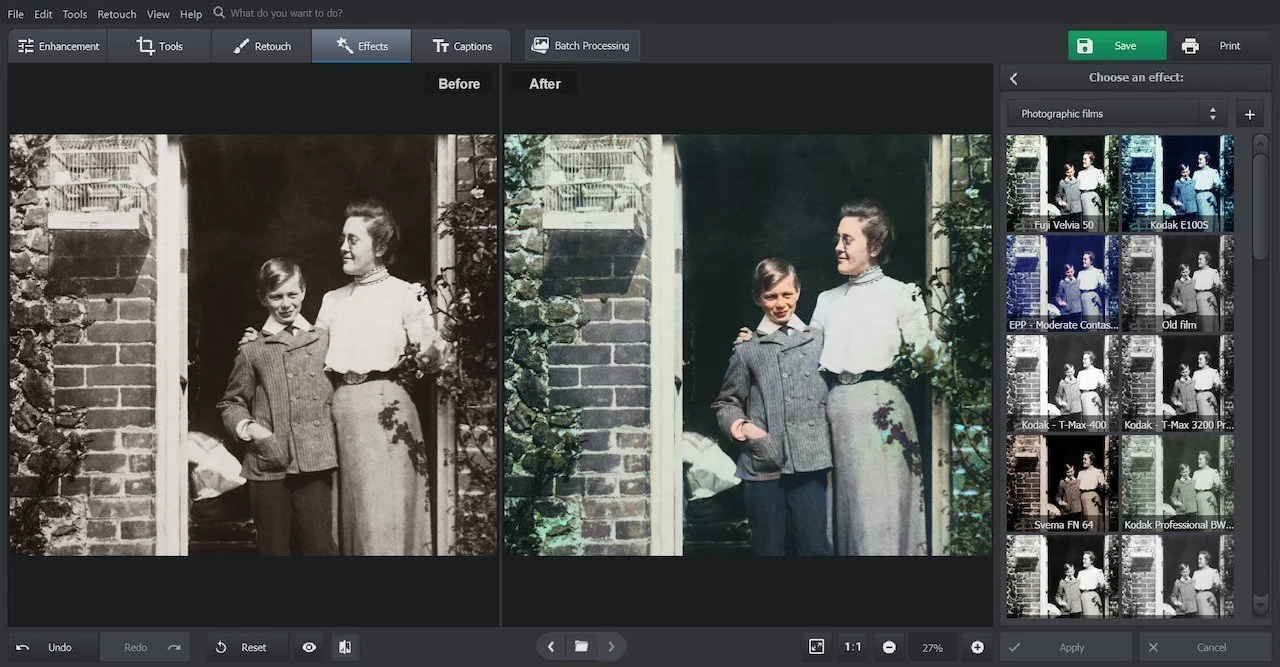Open the Retouch menu
This screenshot has width=1280, height=667.
coord(117,14)
